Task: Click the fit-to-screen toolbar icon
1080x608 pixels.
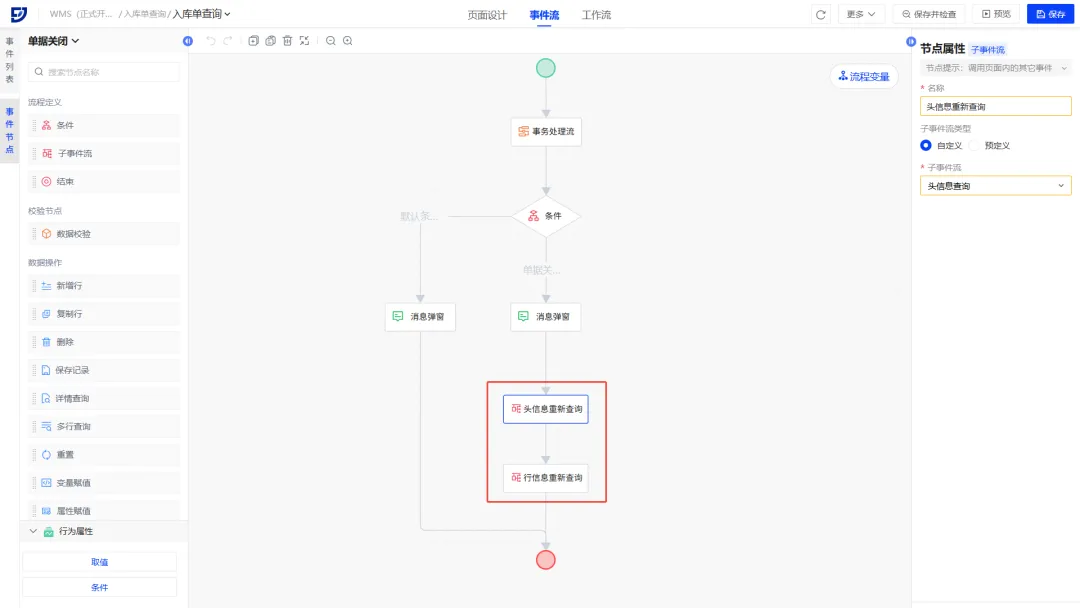Action: (x=304, y=41)
